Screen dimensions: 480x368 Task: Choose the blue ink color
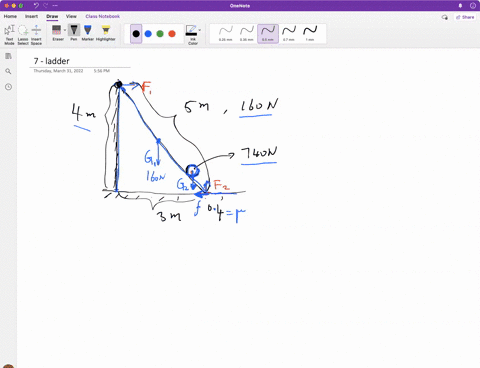pyautogui.click(x=148, y=34)
